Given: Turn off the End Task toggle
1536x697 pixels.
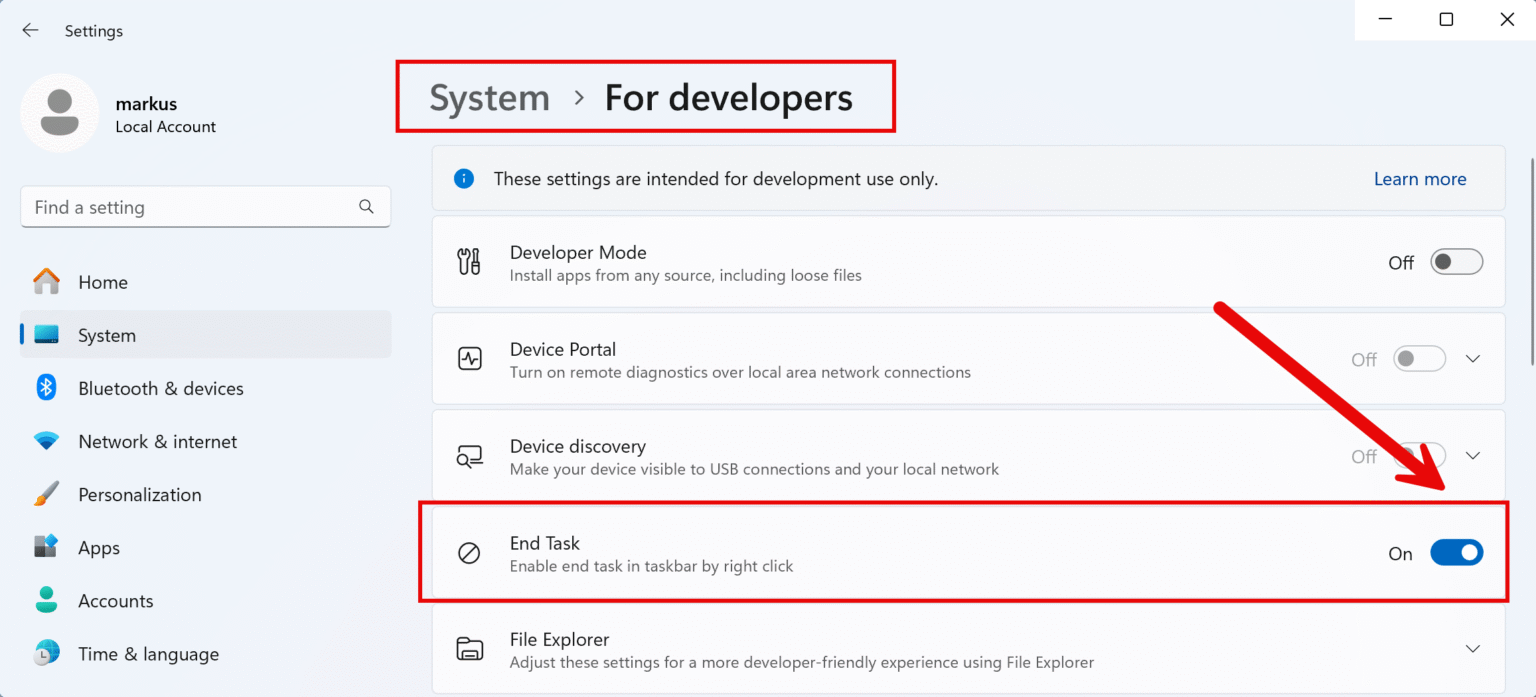Looking at the screenshot, I should [1456, 553].
